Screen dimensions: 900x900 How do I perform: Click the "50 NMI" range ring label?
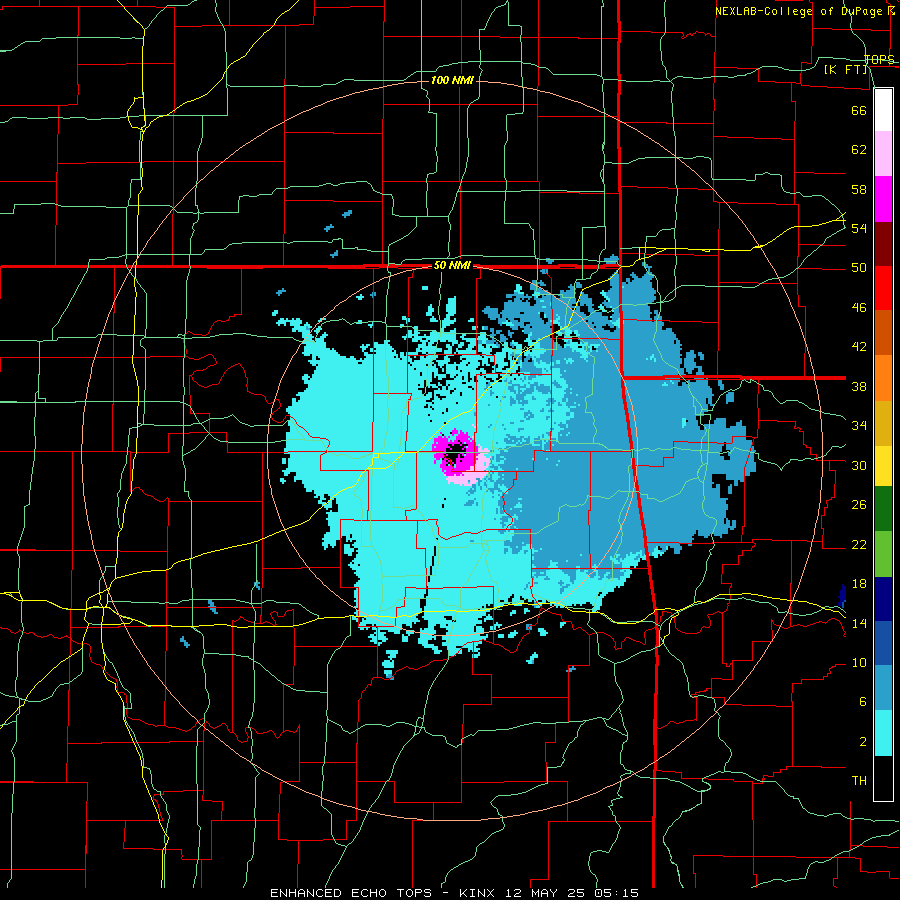pos(452,265)
